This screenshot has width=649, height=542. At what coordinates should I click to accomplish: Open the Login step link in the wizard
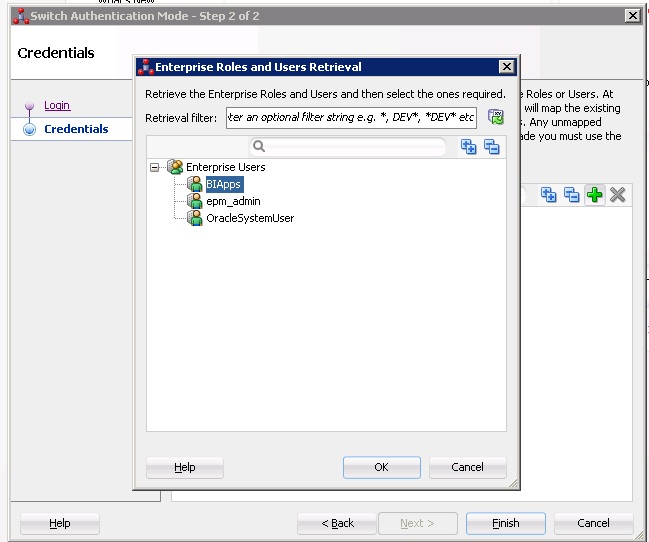tap(57, 105)
